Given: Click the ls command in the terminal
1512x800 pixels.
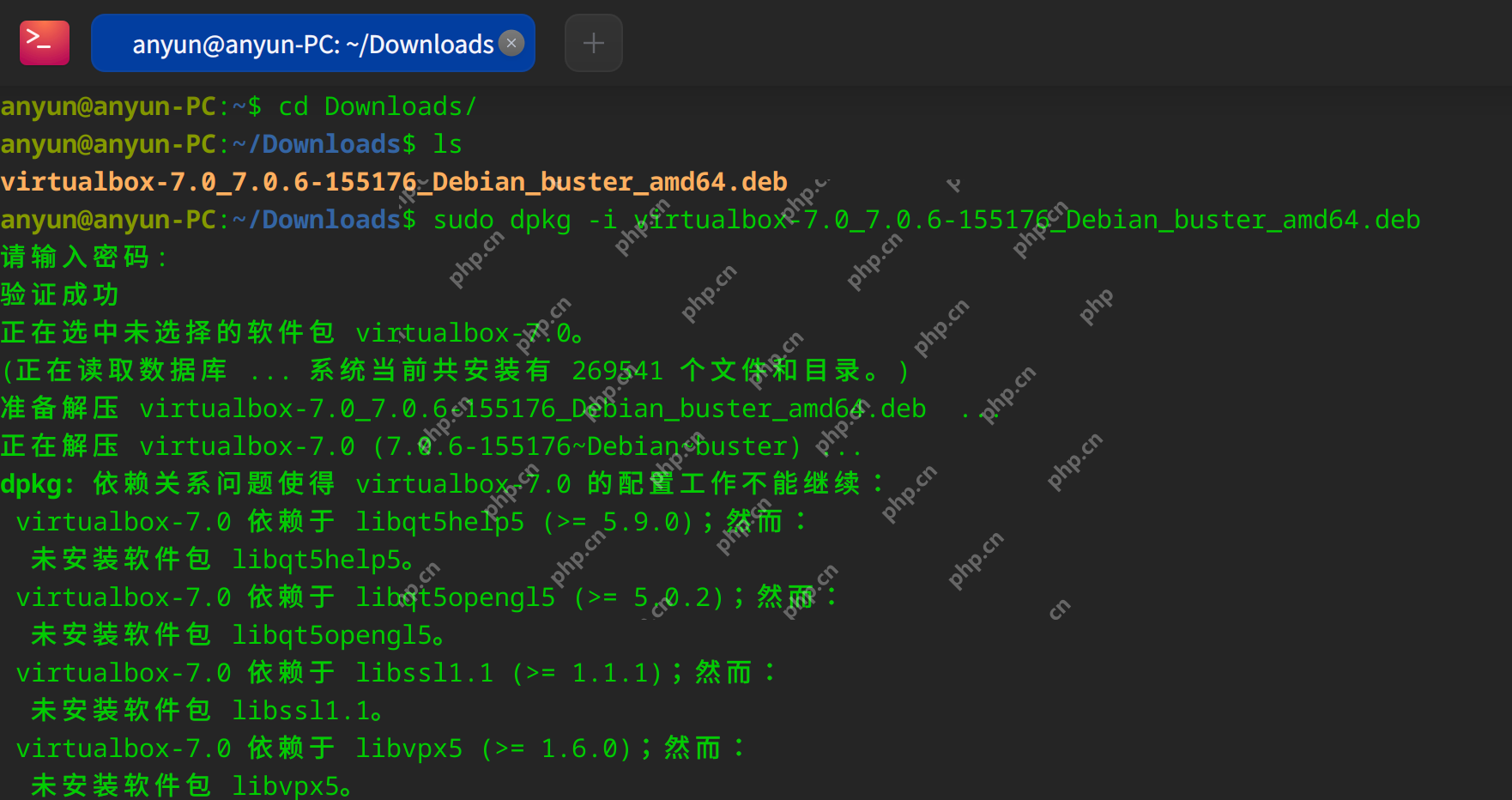Looking at the screenshot, I should (447, 143).
